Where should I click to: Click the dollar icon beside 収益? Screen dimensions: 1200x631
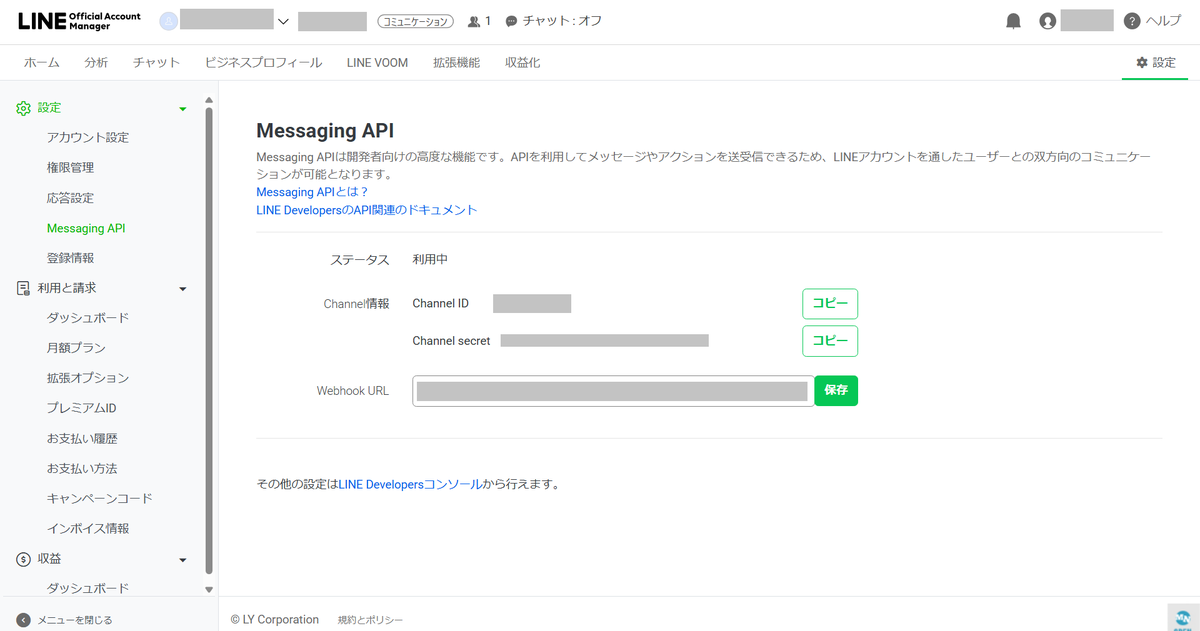pos(24,559)
